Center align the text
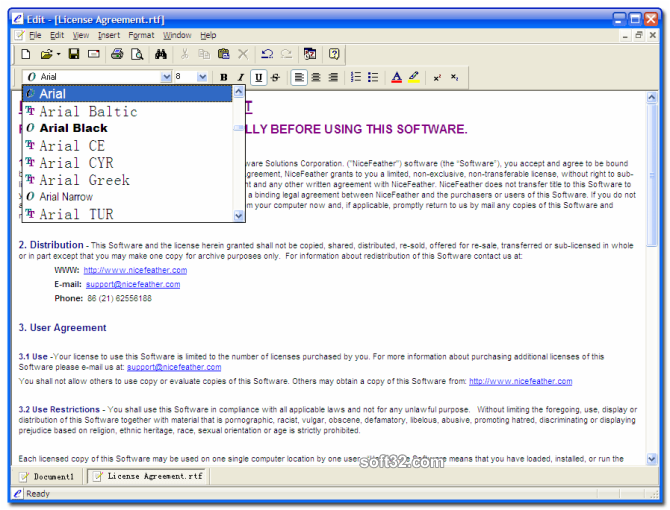 click(x=316, y=77)
